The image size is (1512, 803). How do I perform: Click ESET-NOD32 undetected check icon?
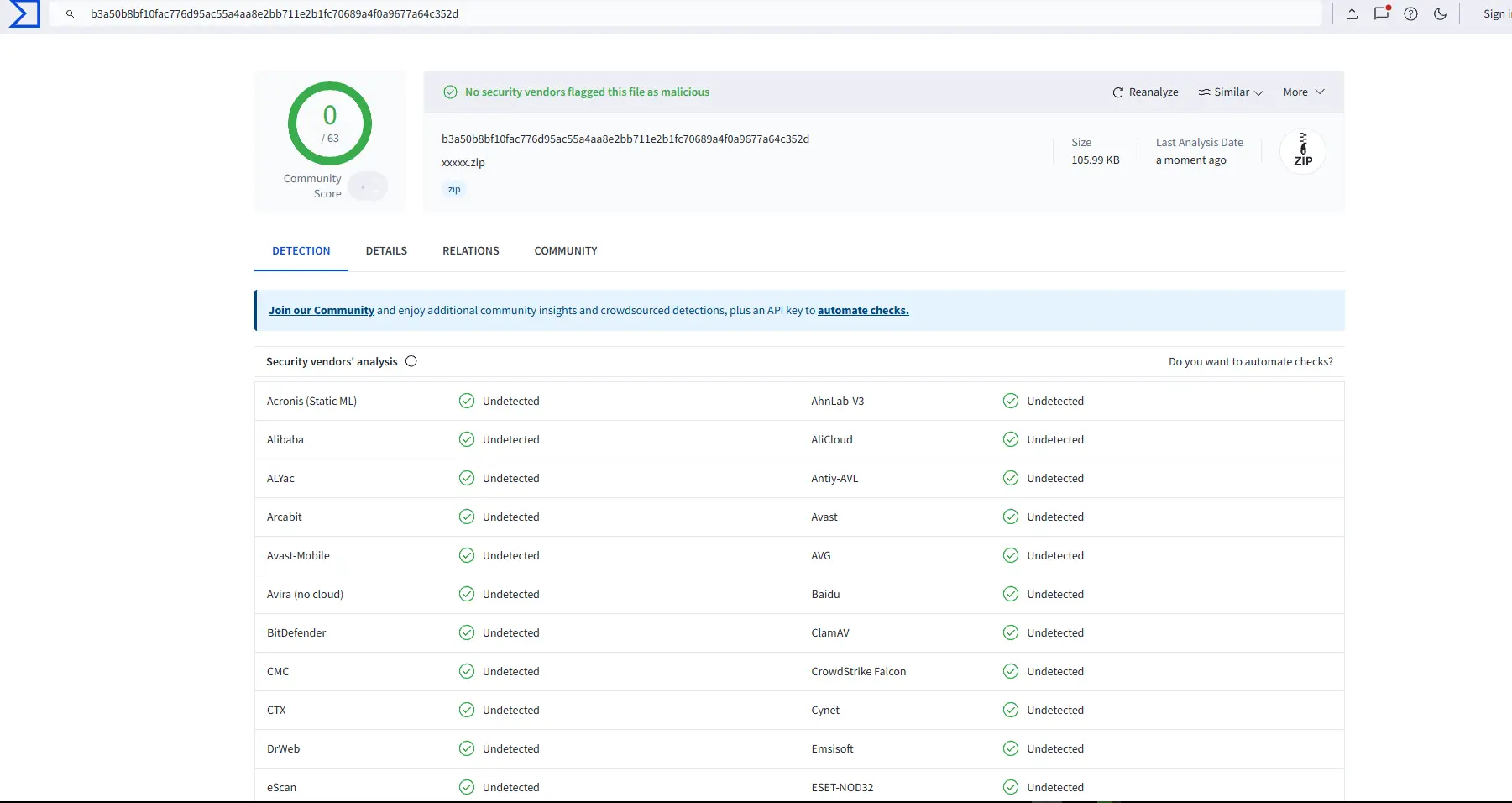(1011, 788)
